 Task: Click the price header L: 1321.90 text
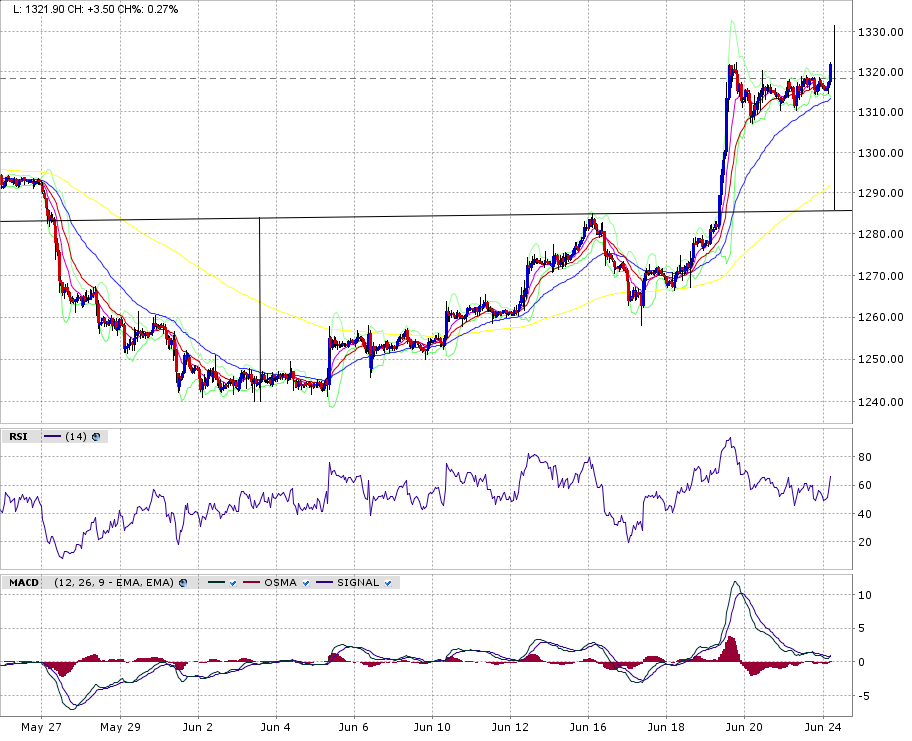point(41,10)
